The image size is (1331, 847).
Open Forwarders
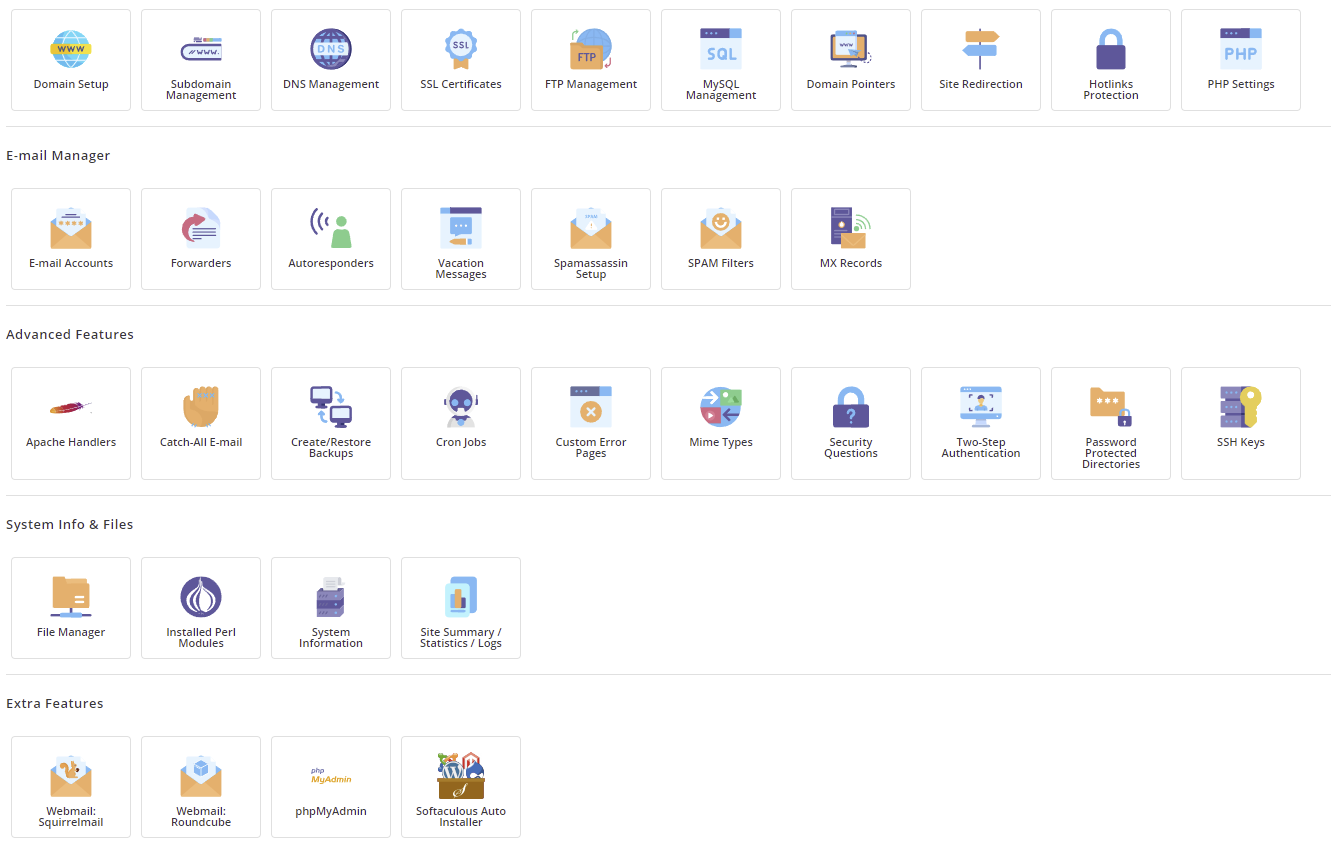[x=200, y=239]
